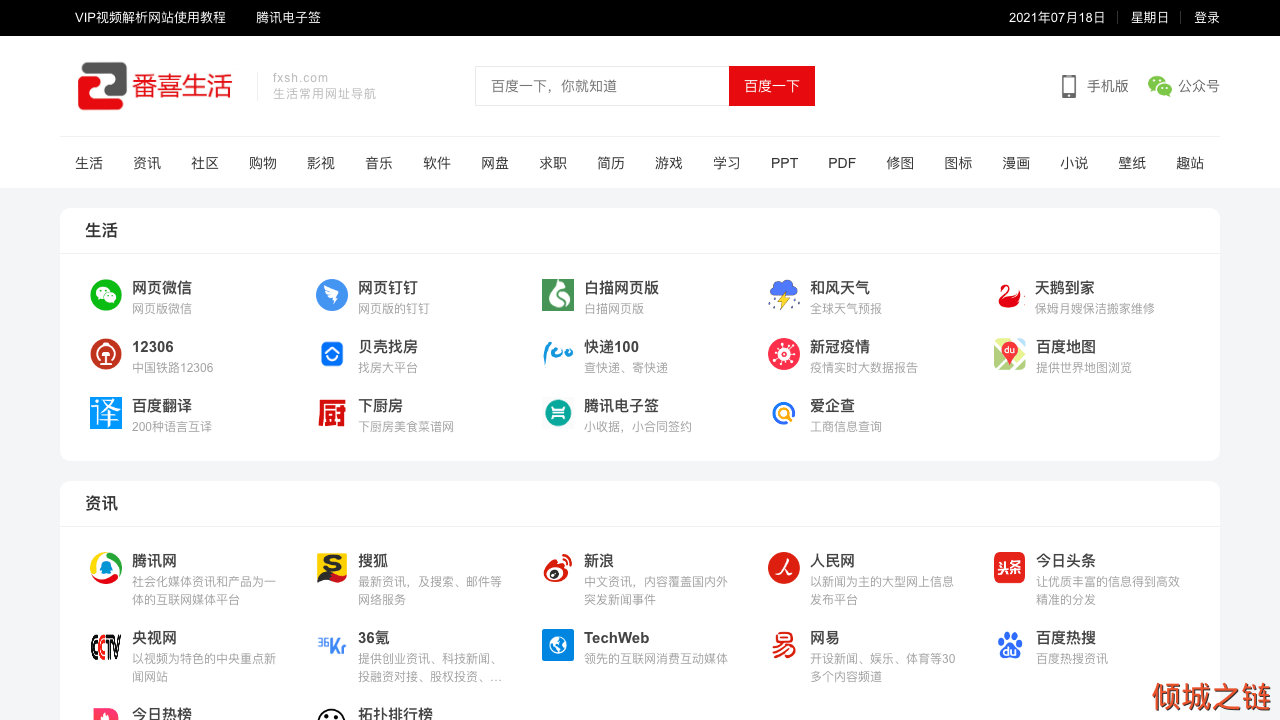Open the 网页微信 WeChat icon
Screen dimensions: 1280x720
click(x=106, y=295)
